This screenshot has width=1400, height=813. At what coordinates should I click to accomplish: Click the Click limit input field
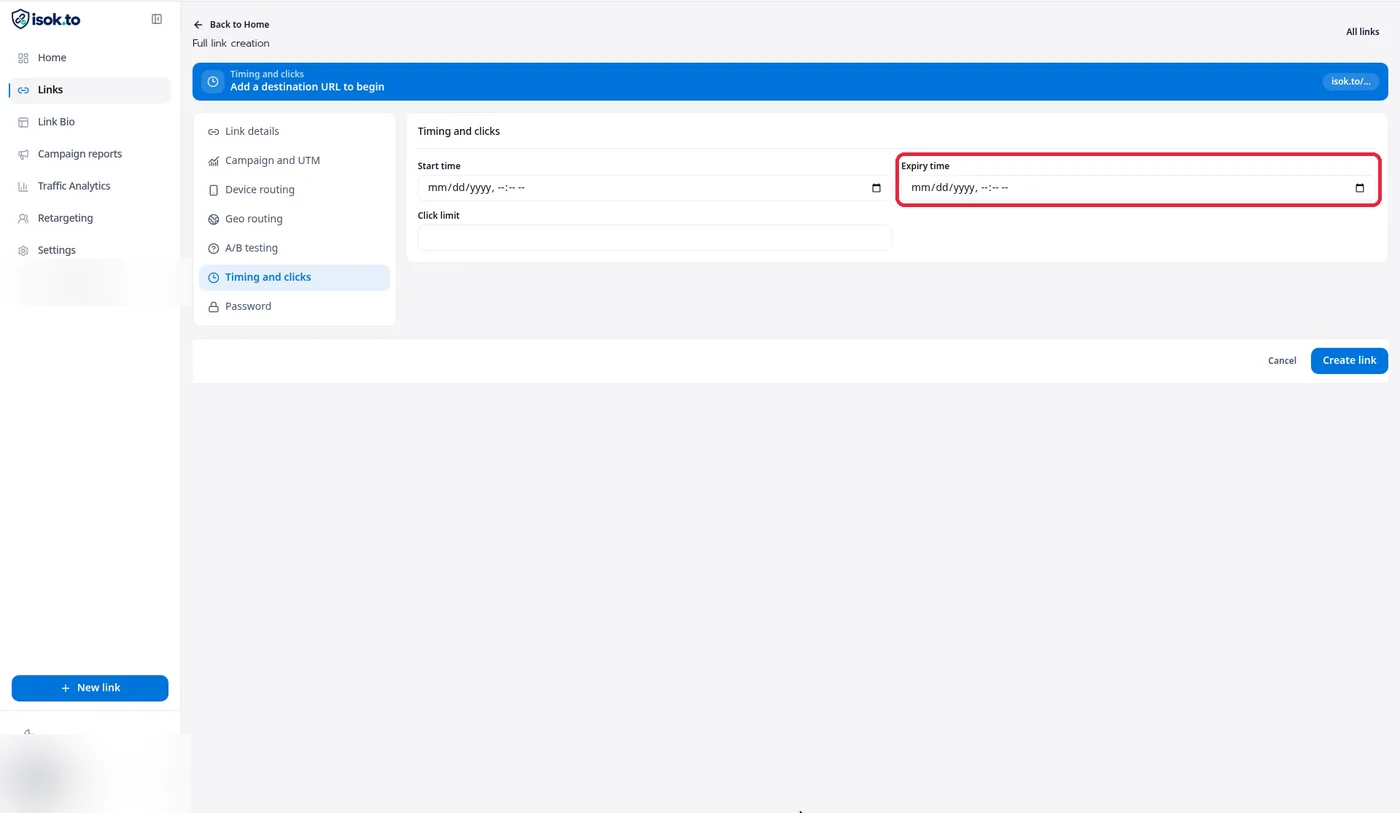[x=654, y=237]
